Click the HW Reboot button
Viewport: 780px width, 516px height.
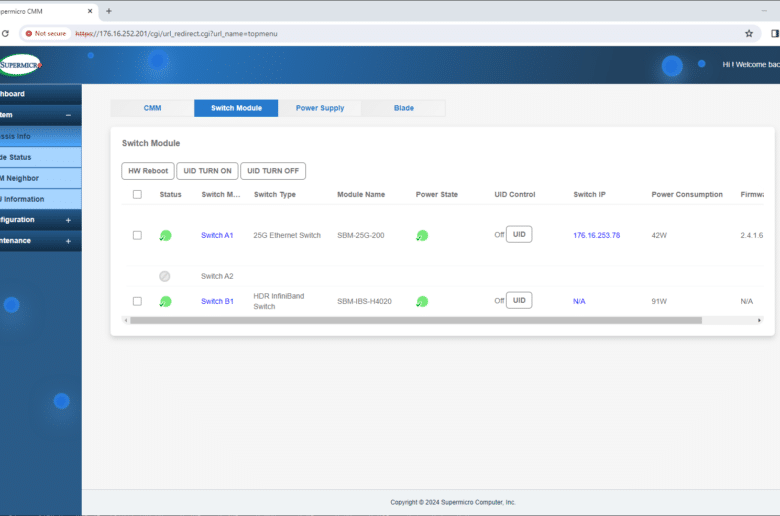coord(148,171)
